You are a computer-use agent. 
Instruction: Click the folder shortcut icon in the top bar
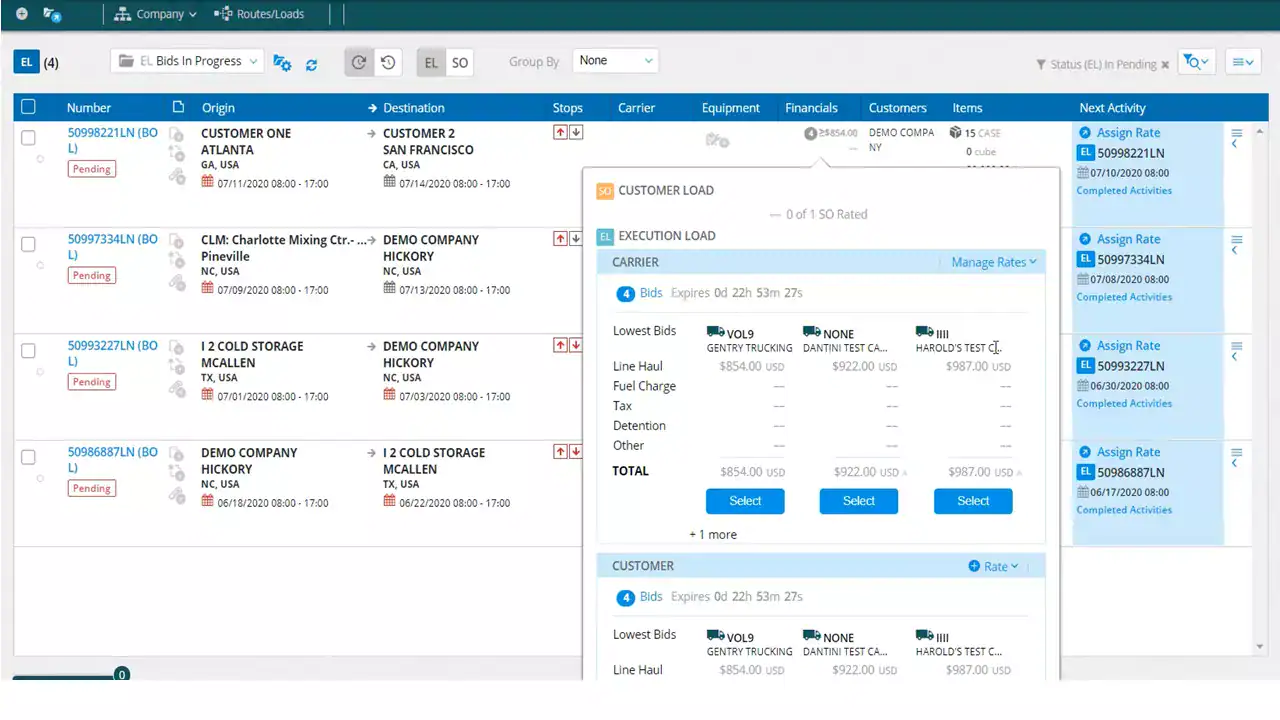(x=52, y=14)
